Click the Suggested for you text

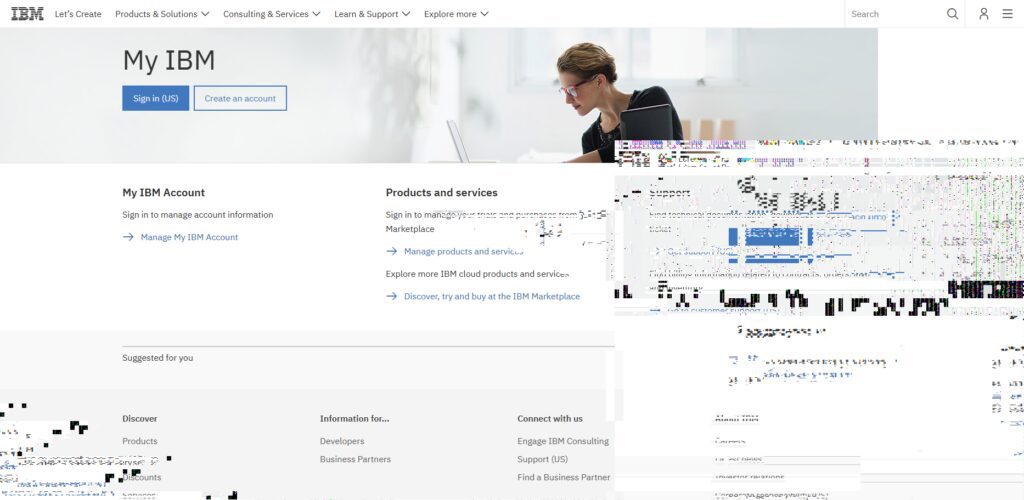coord(157,358)
